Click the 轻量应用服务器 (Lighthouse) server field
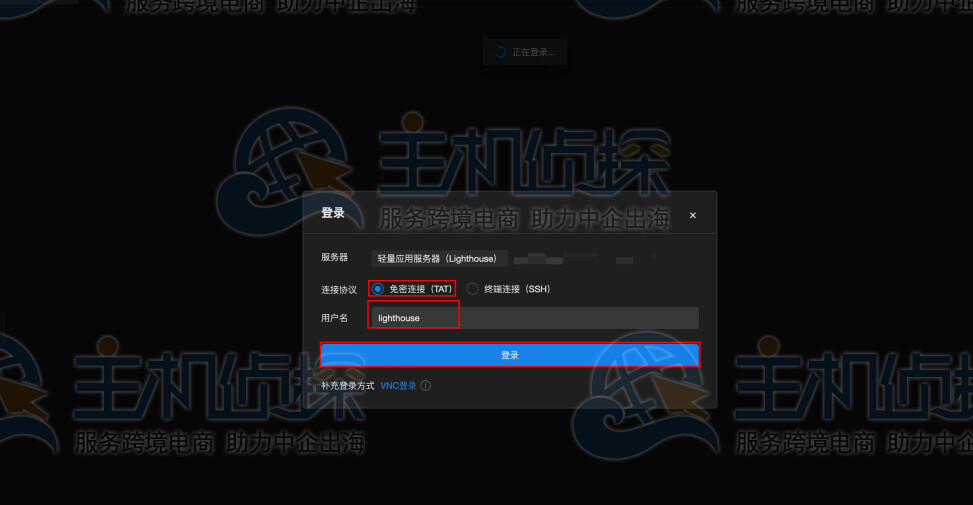The width and height of the screenshot is (973, 505). click(x=439, y=259)
